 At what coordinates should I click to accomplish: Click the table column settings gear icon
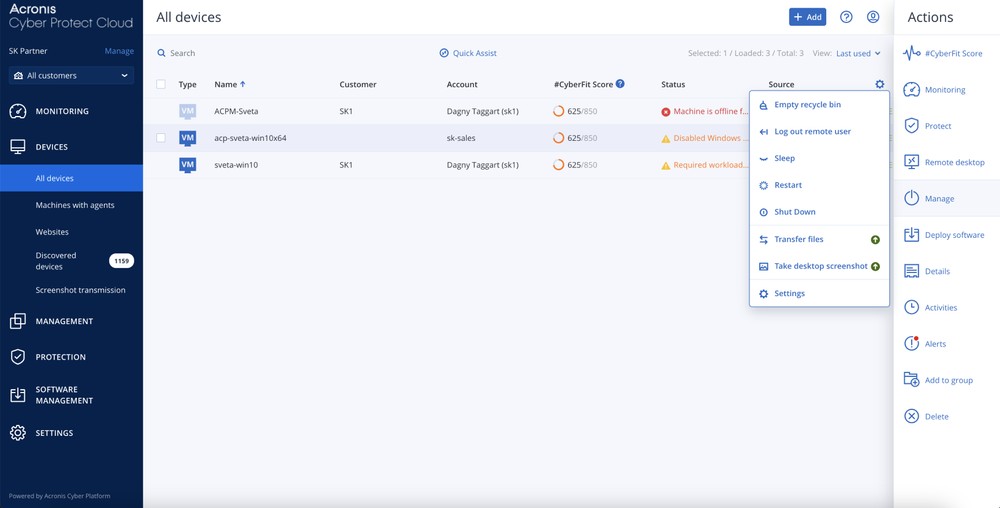(x=880, y=84)
